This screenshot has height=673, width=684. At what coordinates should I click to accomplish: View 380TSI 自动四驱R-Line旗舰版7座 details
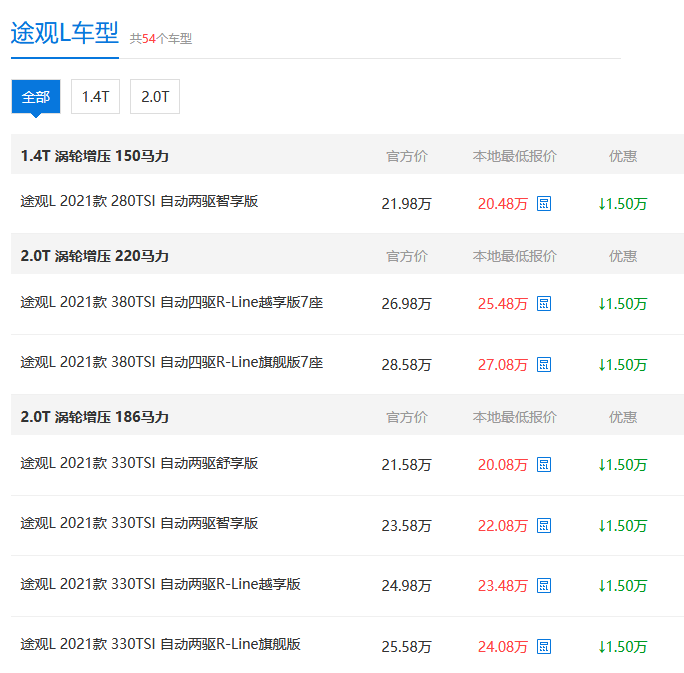pos(171,362)
